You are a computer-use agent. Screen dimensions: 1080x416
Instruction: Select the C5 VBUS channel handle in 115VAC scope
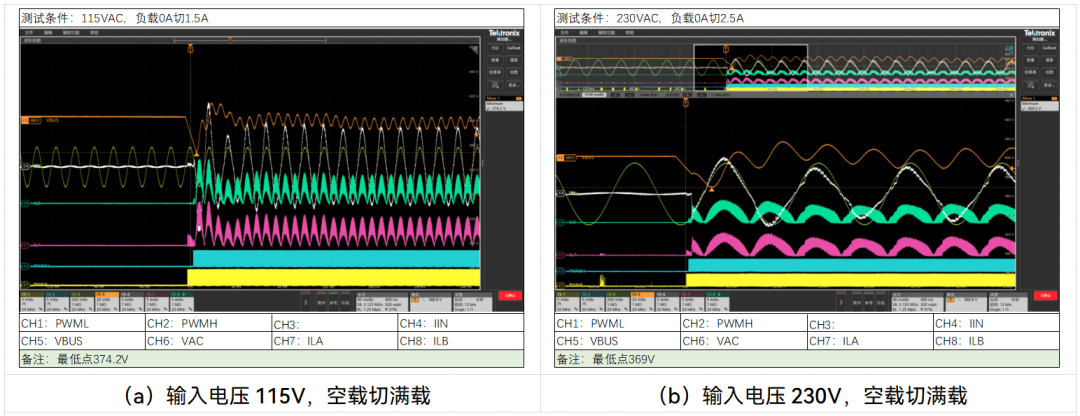click(x=32, y=121)
